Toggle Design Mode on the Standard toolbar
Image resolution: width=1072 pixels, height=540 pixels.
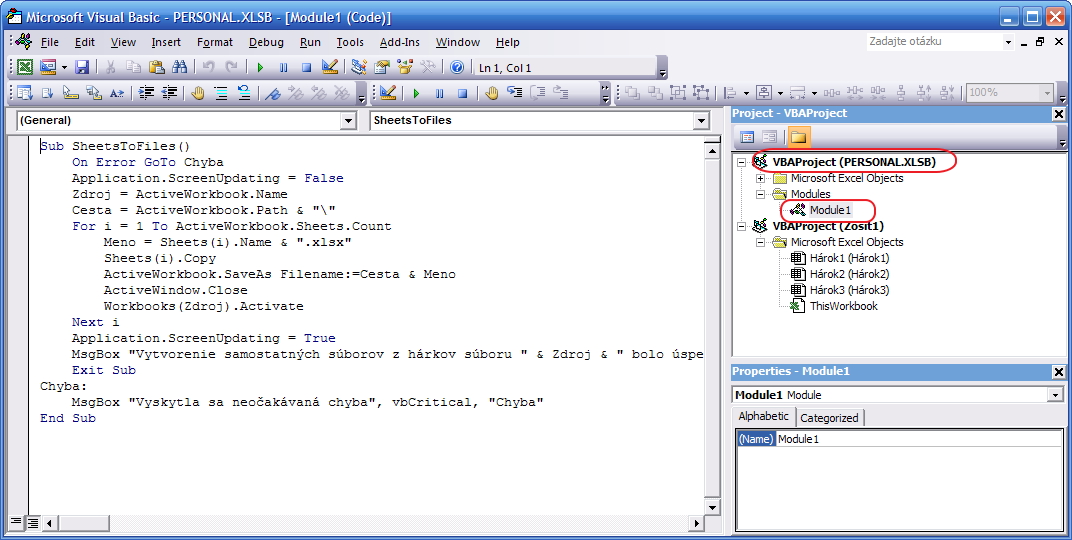(x=330, y=67)
